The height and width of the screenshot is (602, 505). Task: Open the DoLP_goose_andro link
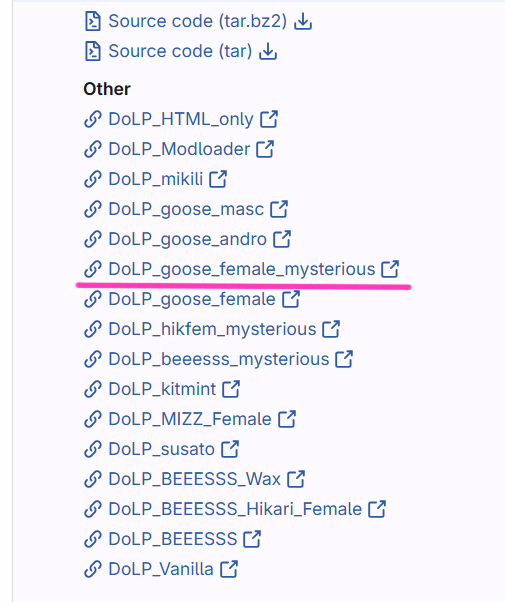(x=187, y=239)
